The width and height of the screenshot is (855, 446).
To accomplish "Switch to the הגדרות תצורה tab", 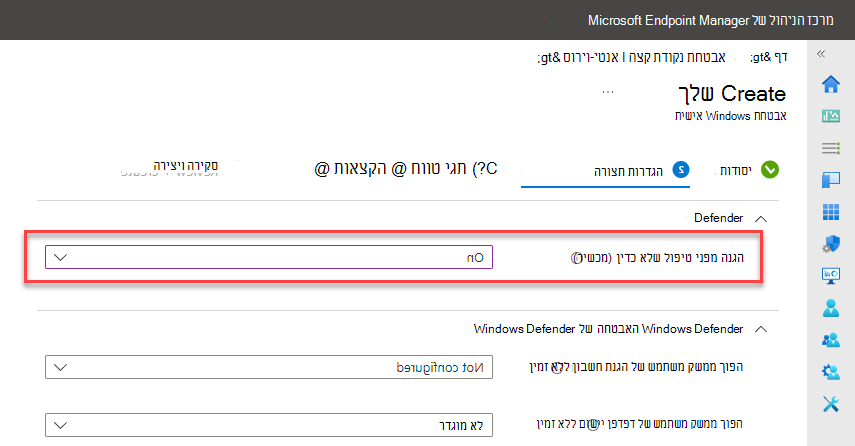I will (x=628, y=171).
